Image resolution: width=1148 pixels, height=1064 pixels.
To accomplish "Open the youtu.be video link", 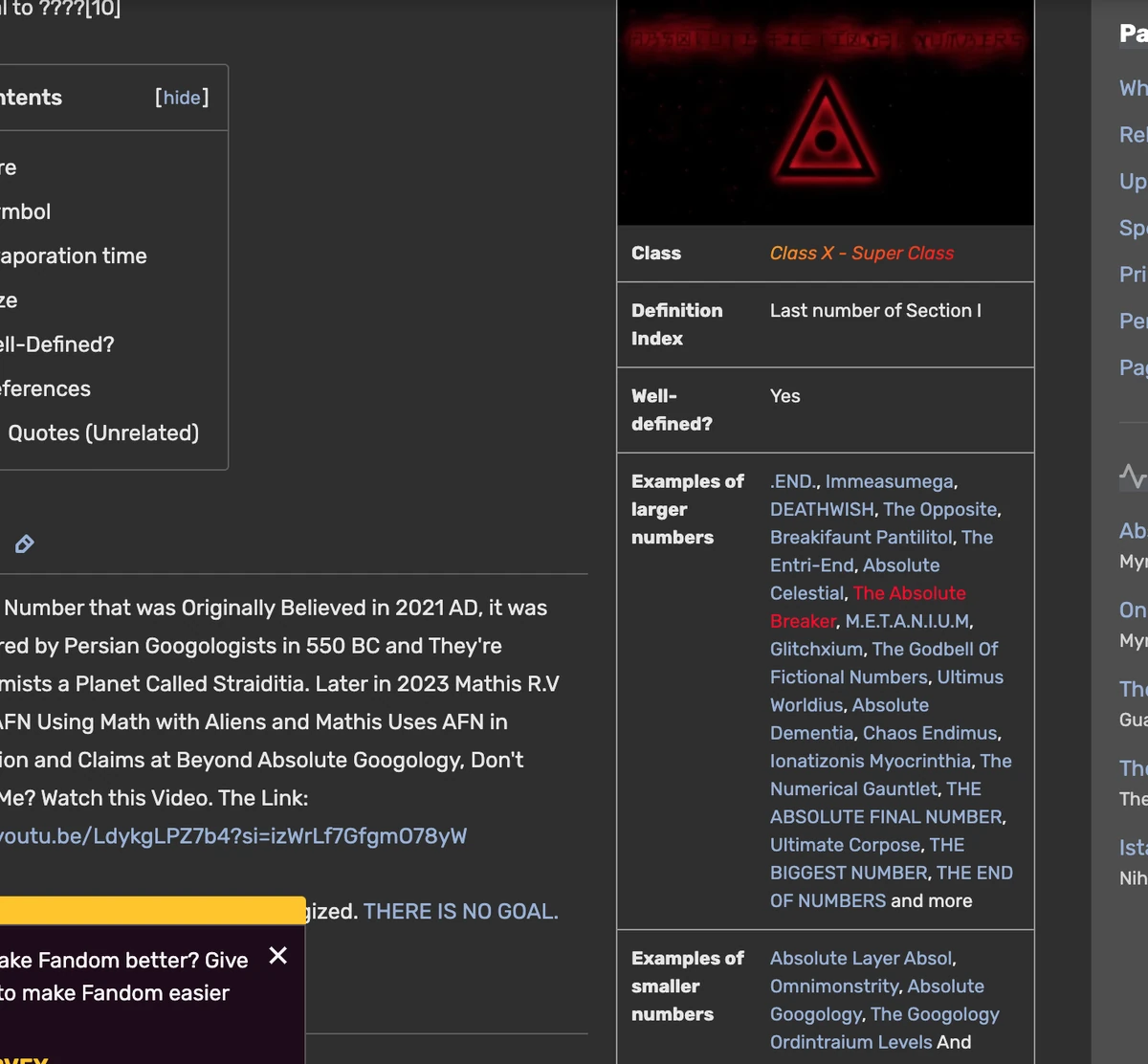I will [233, 836].
